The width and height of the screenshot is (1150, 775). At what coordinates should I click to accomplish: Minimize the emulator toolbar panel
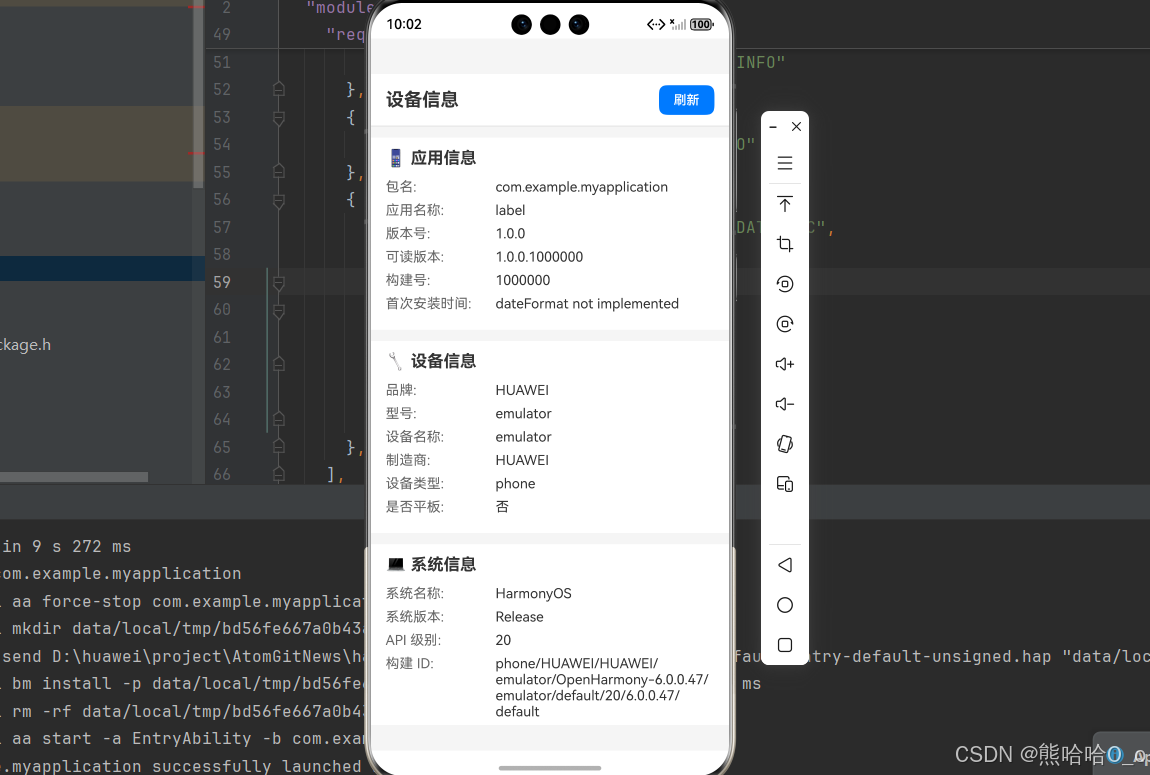click(x=773, y=127)
